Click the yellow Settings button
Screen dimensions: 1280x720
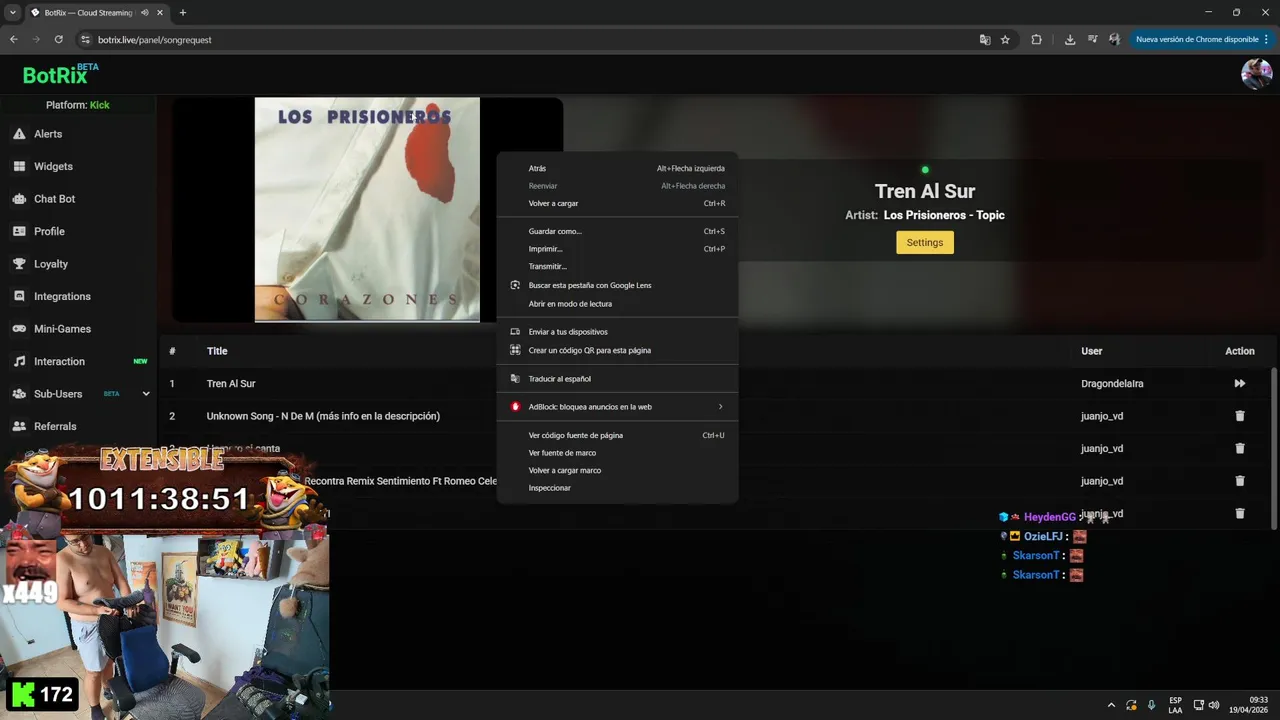pyautogui.click(x=925, y=242)
